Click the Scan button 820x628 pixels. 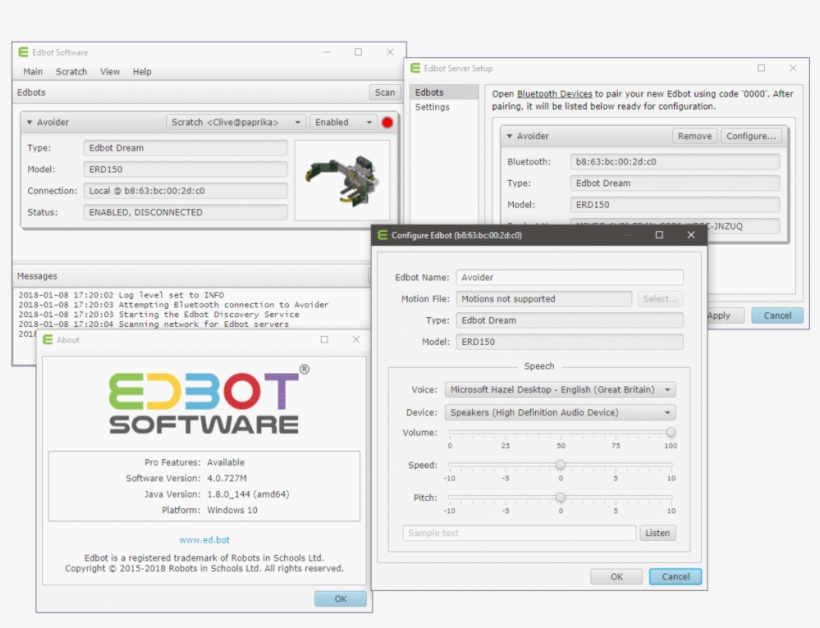pyautogui.click(x=385, y=93)
